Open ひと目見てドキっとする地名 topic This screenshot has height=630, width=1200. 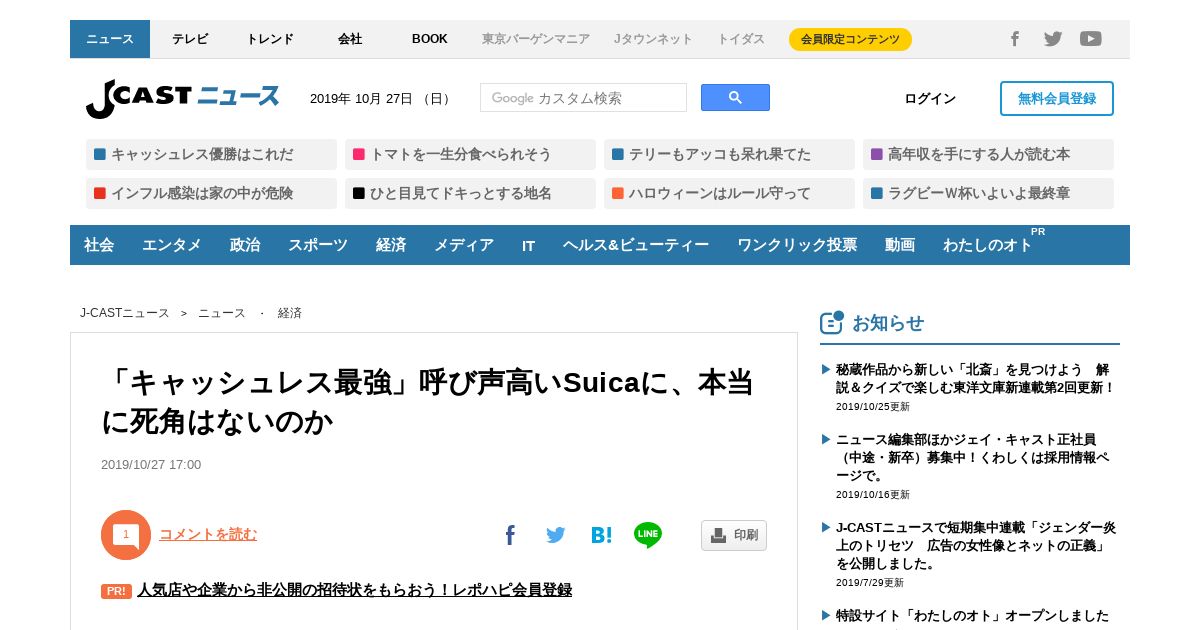(470, 193)
